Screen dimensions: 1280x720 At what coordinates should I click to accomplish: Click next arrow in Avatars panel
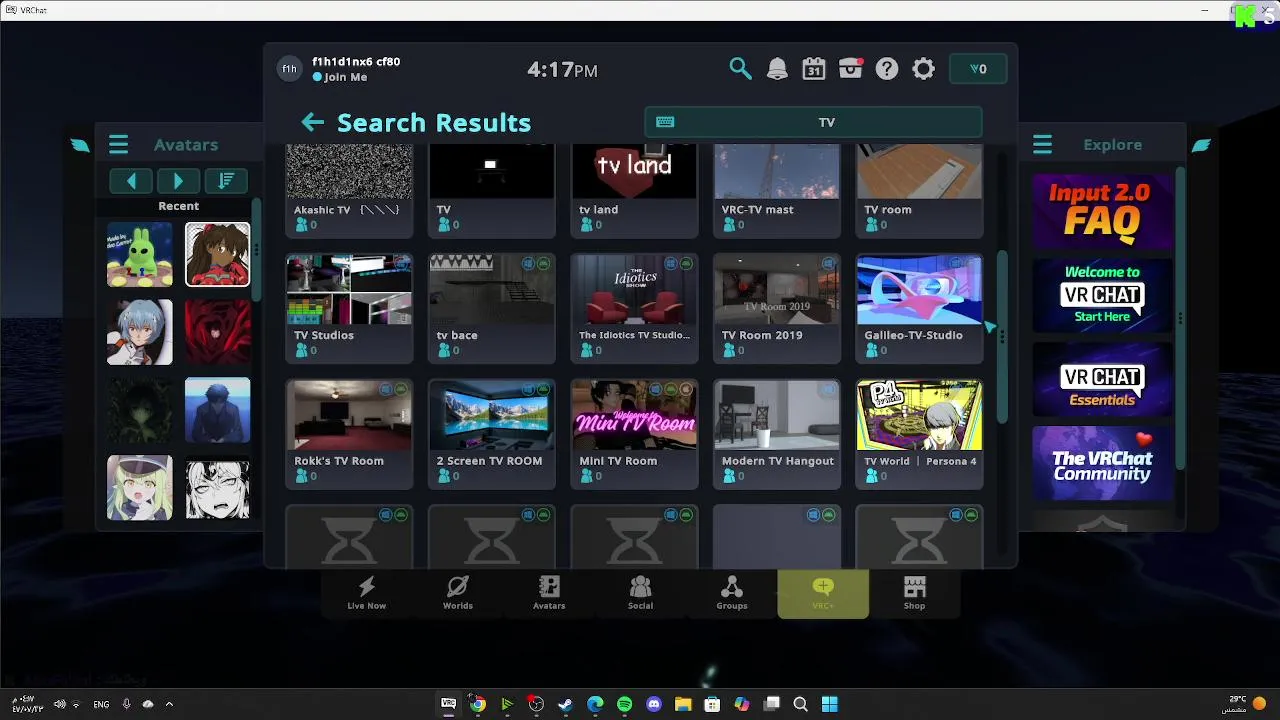pos(178,180)
